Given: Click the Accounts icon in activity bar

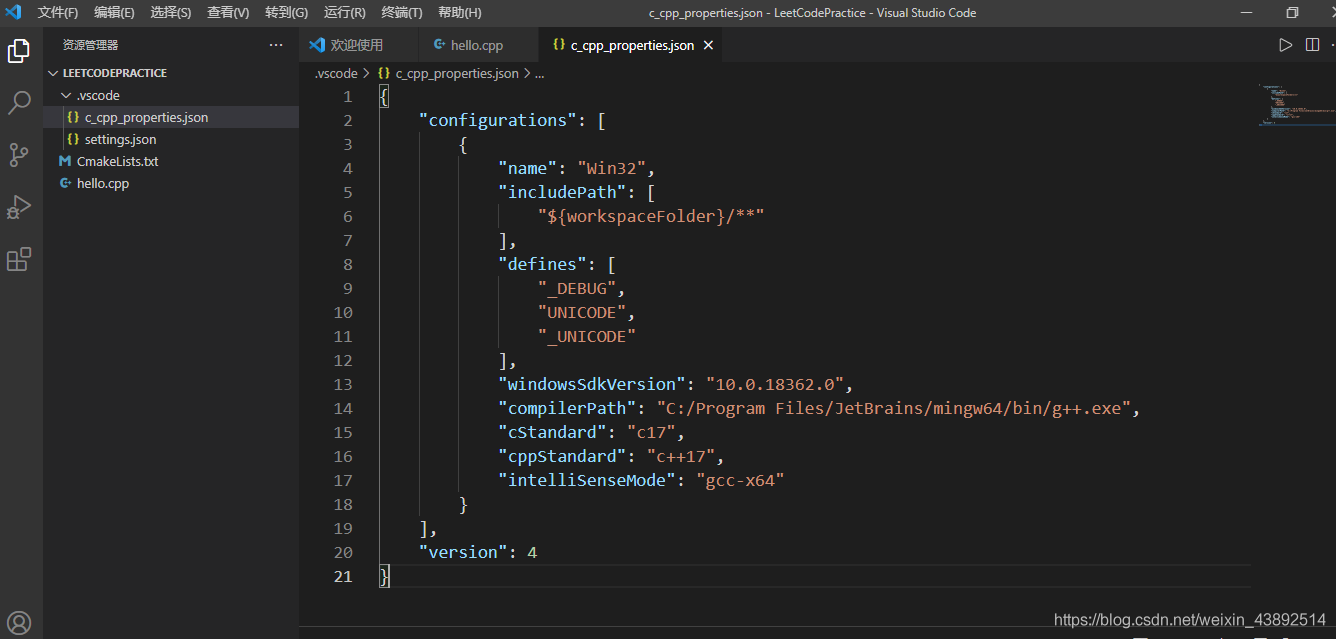Looking at the screenshot, I should (19, 624).
